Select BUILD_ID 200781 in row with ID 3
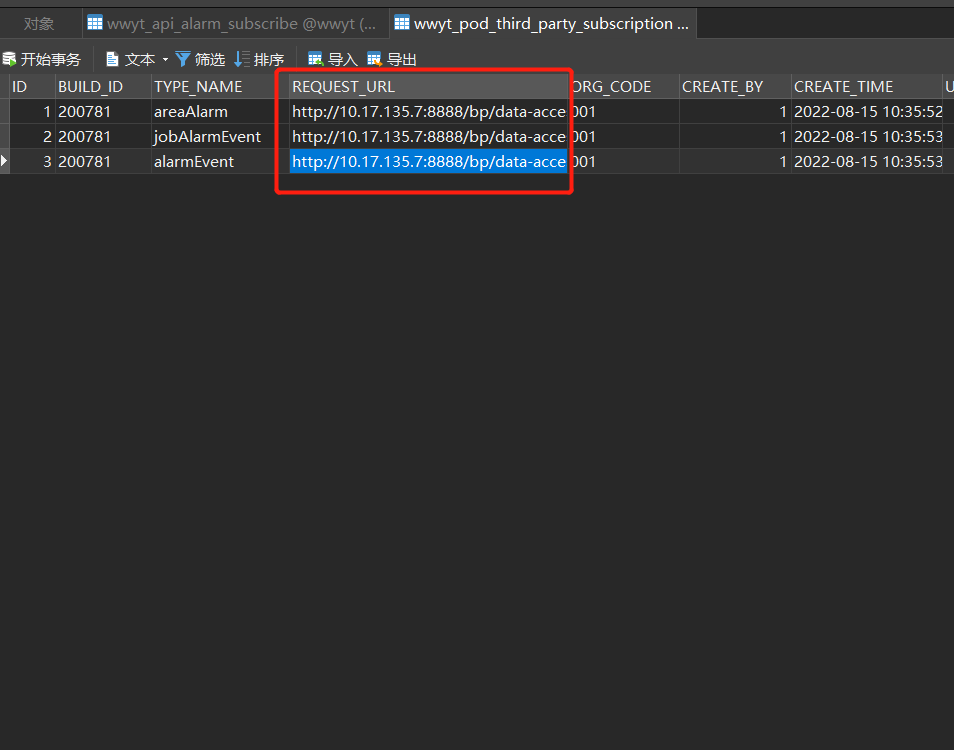This screenshot has width=954, height=750. [103, 161]
